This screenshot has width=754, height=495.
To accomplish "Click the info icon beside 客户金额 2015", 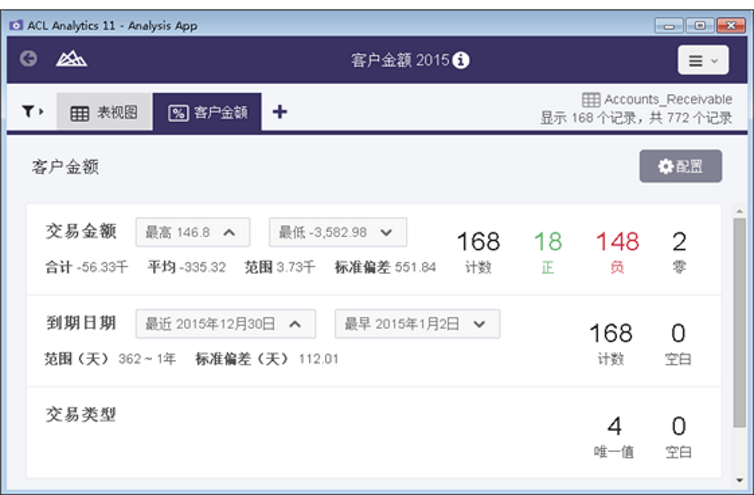I will pos(461,61).
